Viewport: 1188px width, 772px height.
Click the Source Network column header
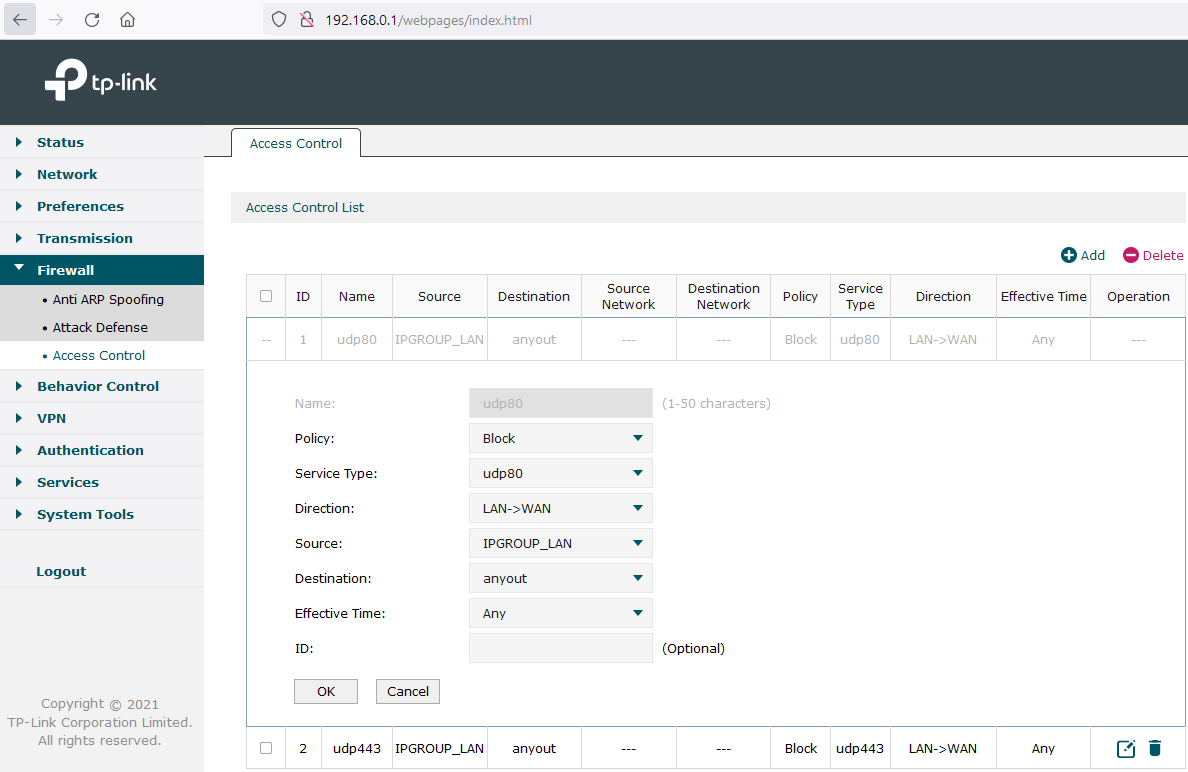pyautogui.click(x=628, y=296)
